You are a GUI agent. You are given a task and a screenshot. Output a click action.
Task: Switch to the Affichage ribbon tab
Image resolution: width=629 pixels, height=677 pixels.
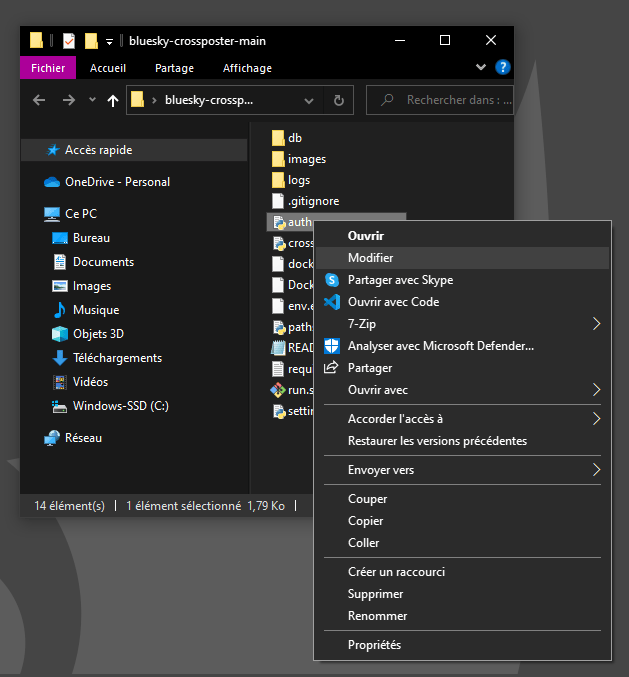246,68
